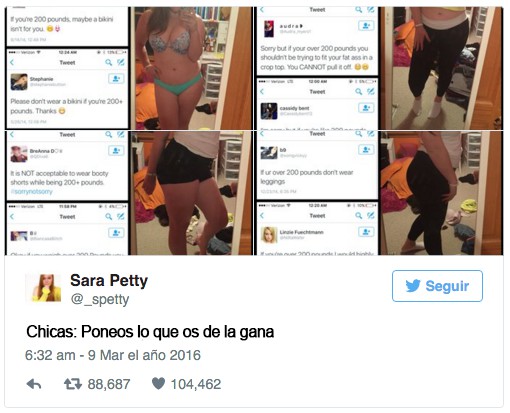
Task: Open the black shorts mirror photo
Action: point(191,193)
